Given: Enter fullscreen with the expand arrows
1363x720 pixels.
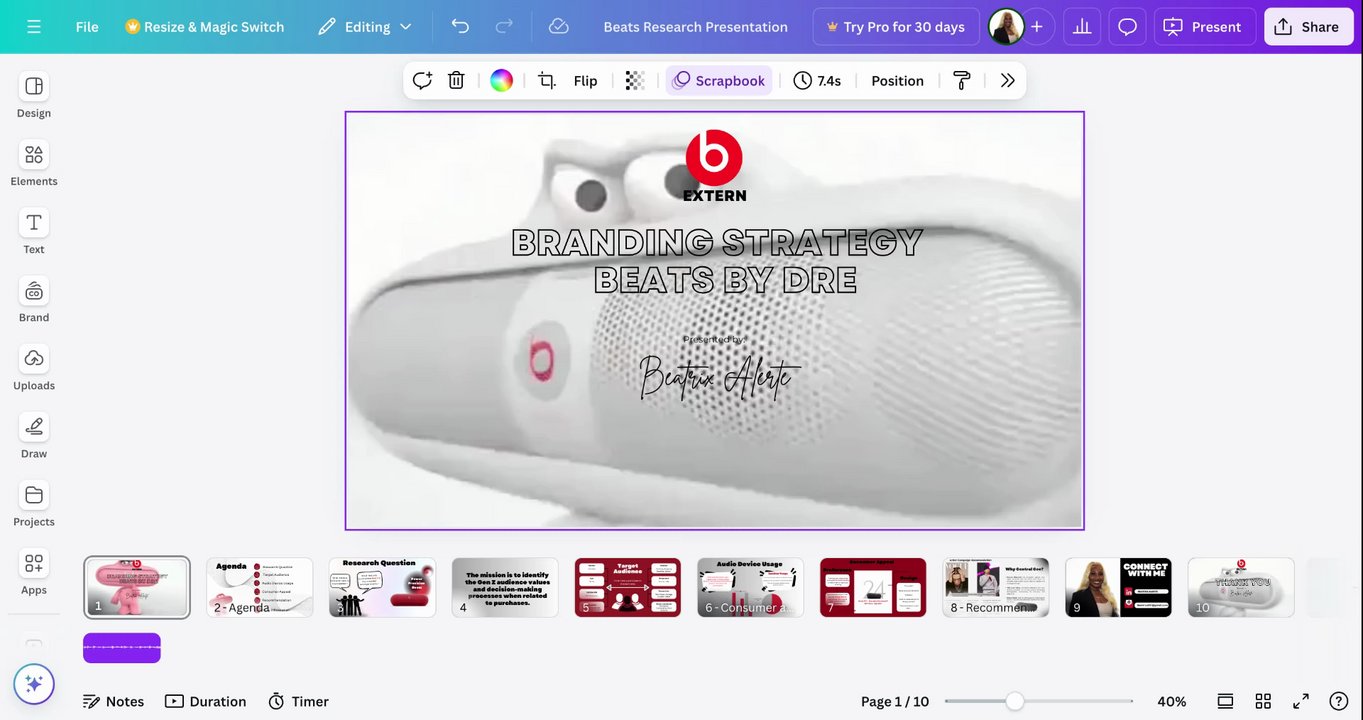Looking at the screenshot, I should point(1301,702).
